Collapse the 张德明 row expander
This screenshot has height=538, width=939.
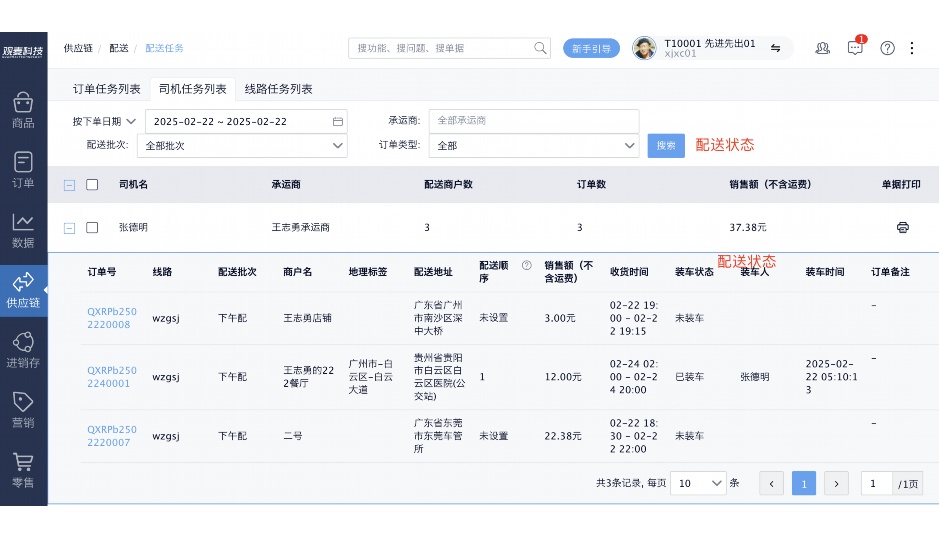(69, 228)
